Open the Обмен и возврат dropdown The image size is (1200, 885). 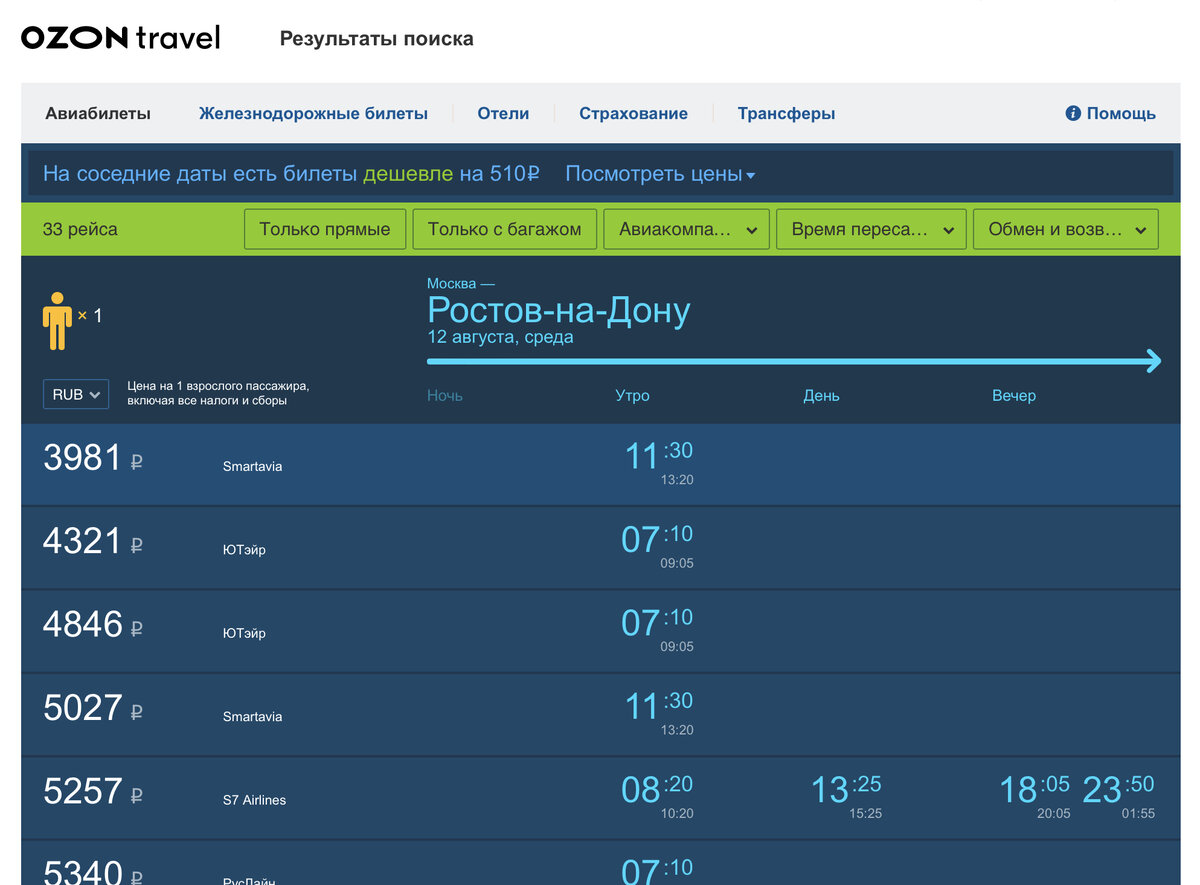[x=1066, y=229]
